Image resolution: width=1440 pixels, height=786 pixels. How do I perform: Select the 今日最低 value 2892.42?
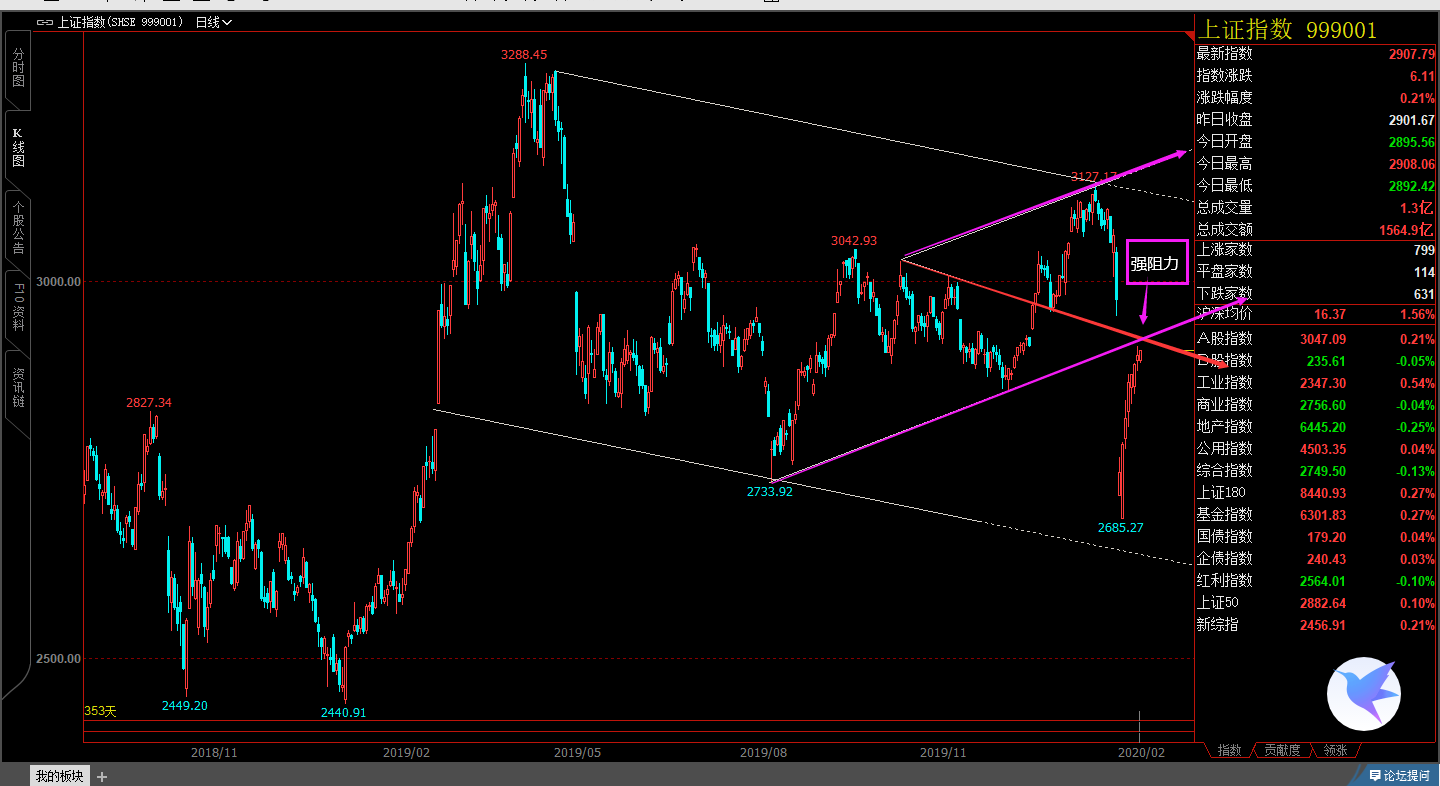pyautogui.click(x=1412, y=186)
